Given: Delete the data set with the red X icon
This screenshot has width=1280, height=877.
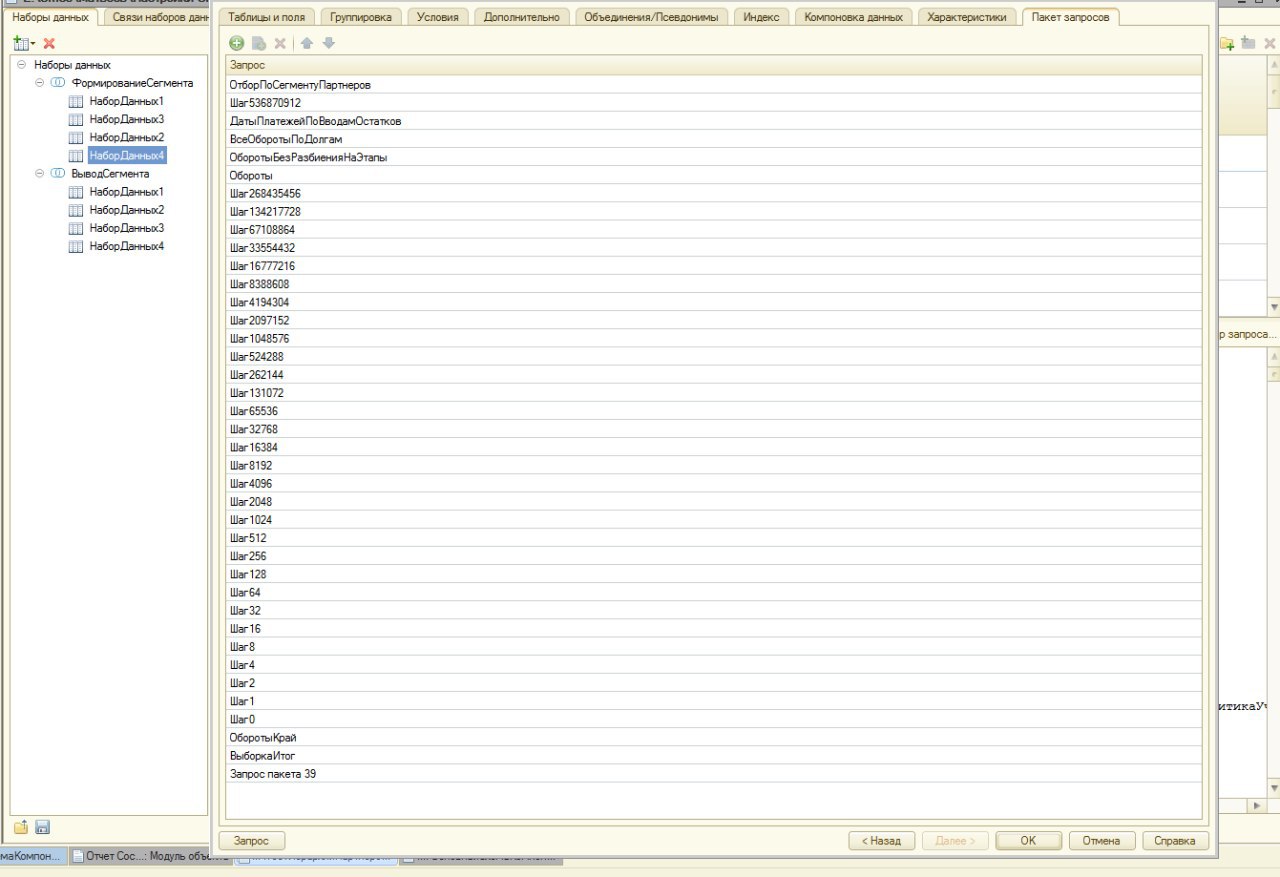Looking at the screenshot, I should [x=49, y=43].
